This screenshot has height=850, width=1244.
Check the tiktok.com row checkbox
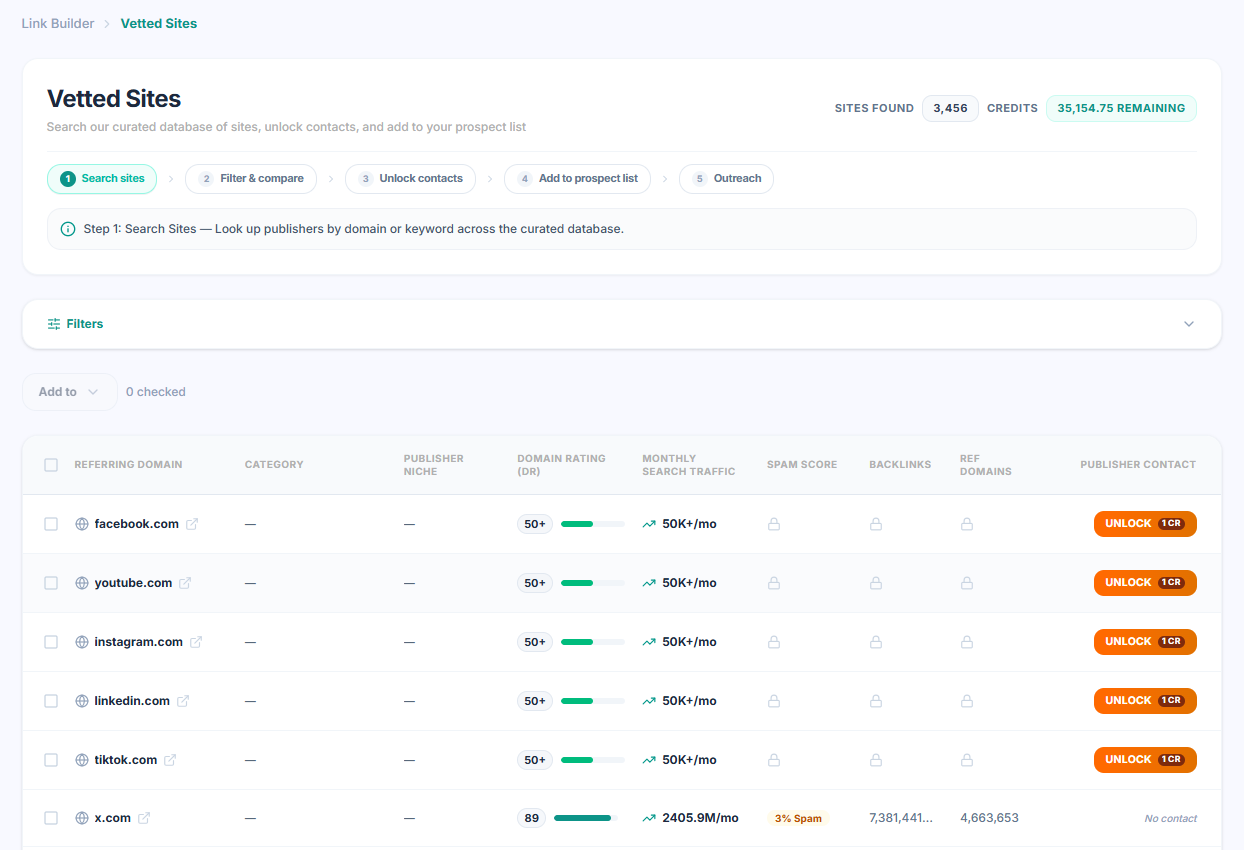coord(51,760)
